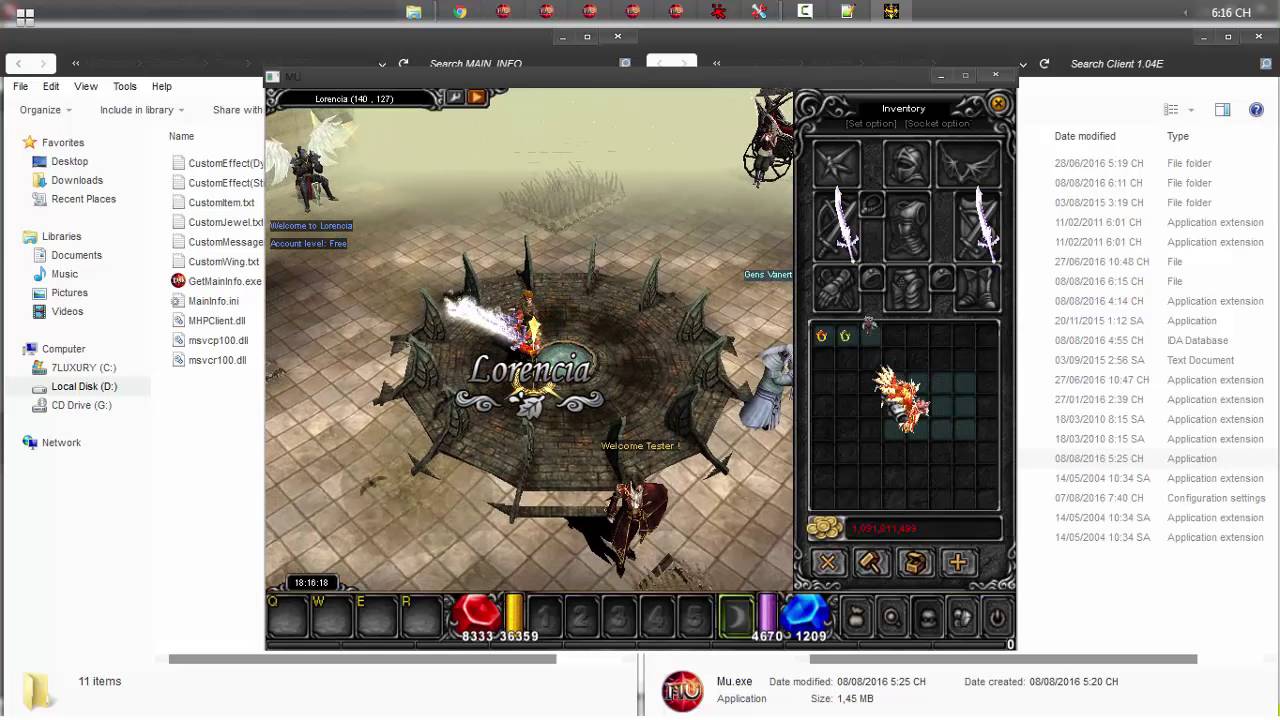The width and height of the screenshot is (1280, 720).
Task: Select Downloads in navigation pane
Action: (77, 180)
